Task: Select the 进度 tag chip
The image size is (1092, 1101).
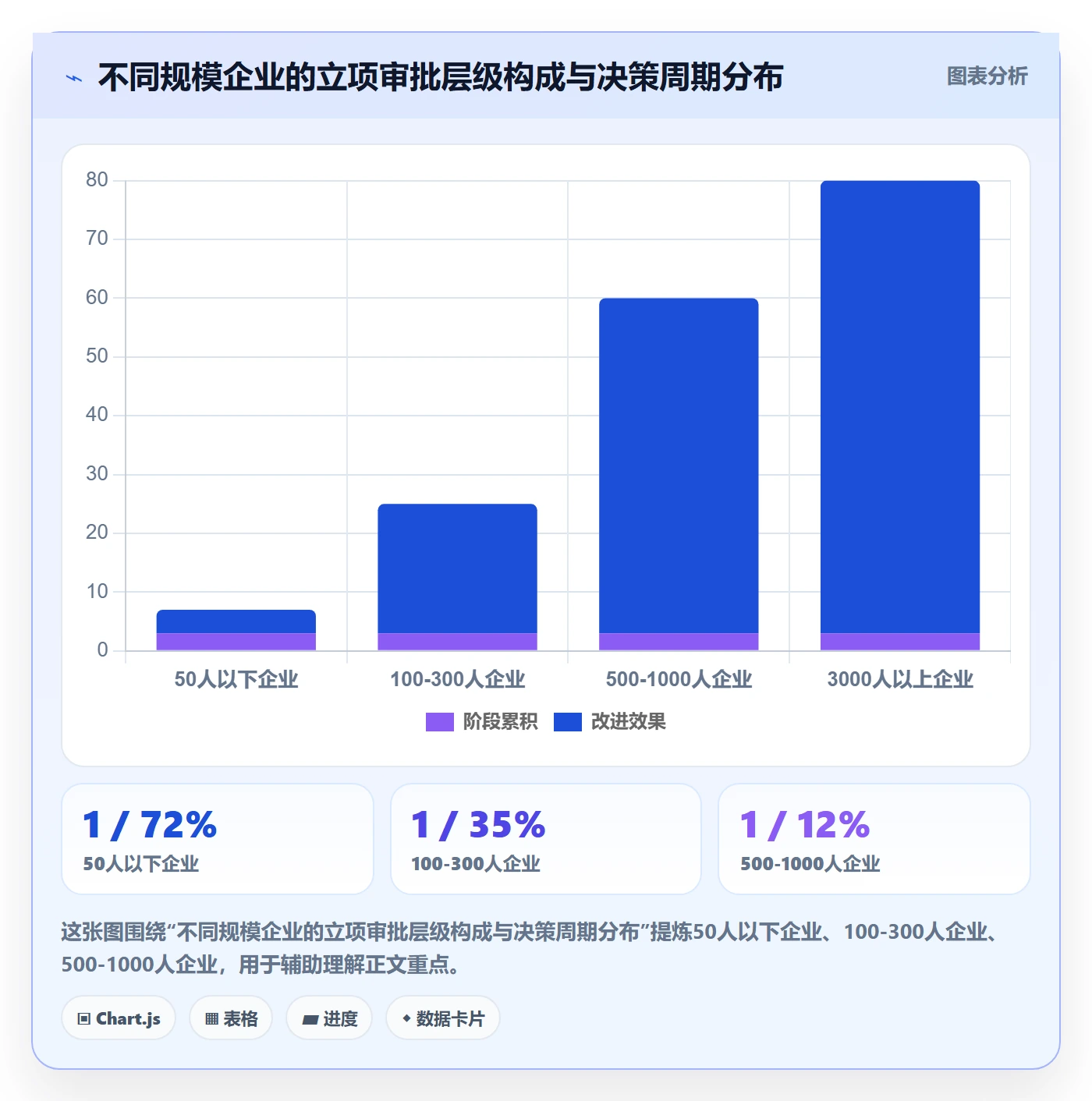Action: point(329,1018)
